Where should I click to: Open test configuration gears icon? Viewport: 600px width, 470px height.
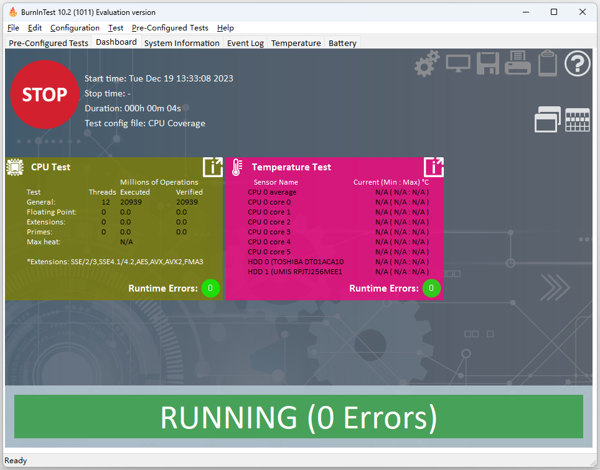click(x=427, y=64)
